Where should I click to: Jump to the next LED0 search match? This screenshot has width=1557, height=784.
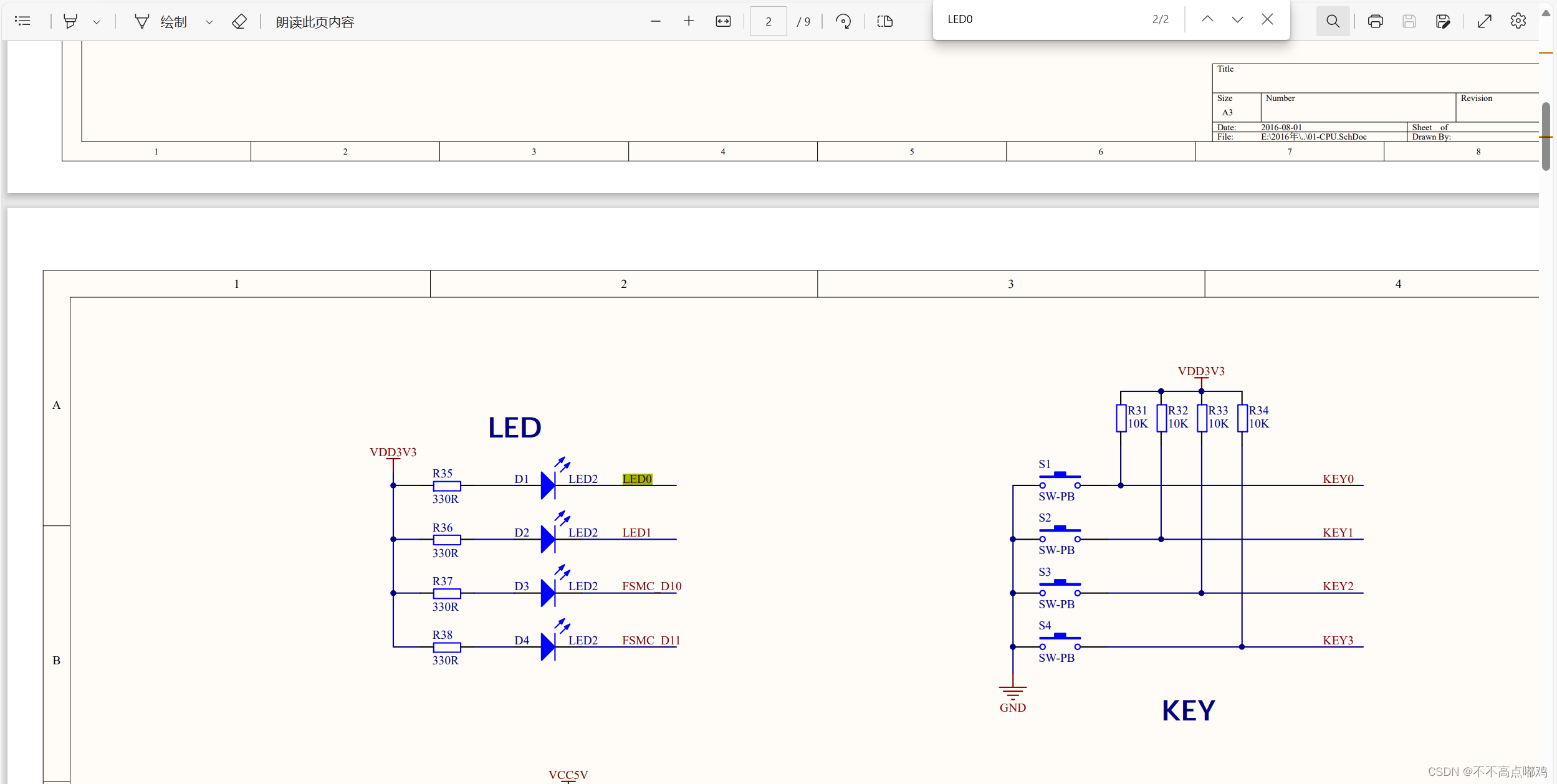click(1237, 19)
